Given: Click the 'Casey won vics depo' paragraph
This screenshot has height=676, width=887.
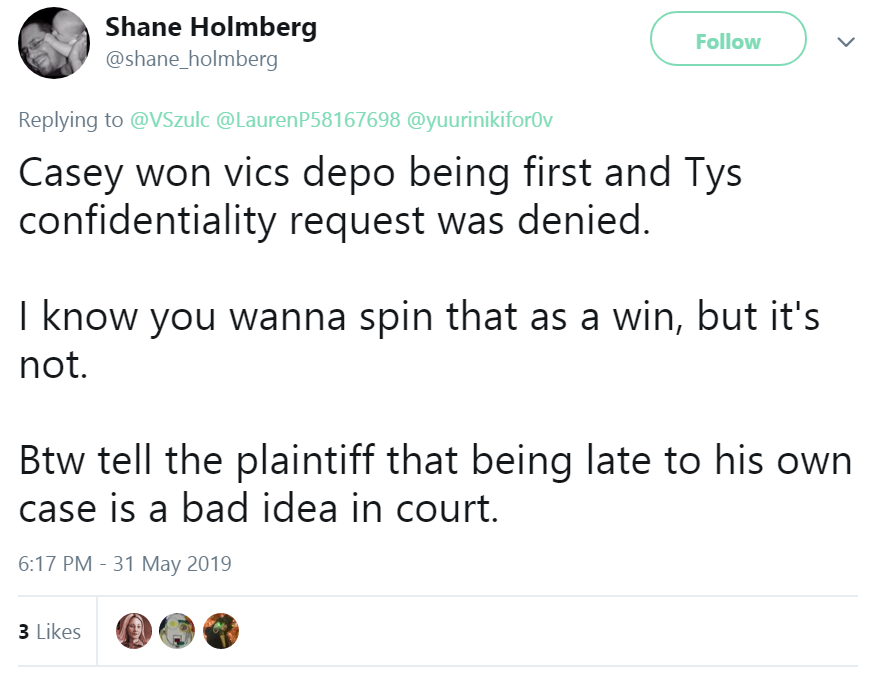Looking at the screenshot, I should coord(380,196).
